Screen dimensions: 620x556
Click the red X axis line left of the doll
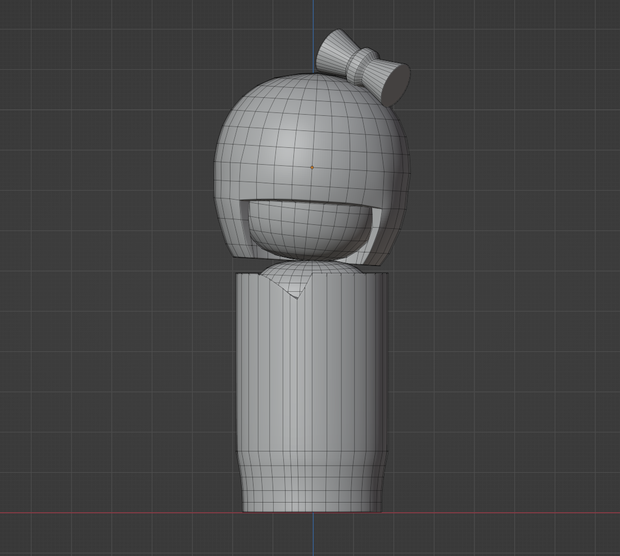coord(119,513)
